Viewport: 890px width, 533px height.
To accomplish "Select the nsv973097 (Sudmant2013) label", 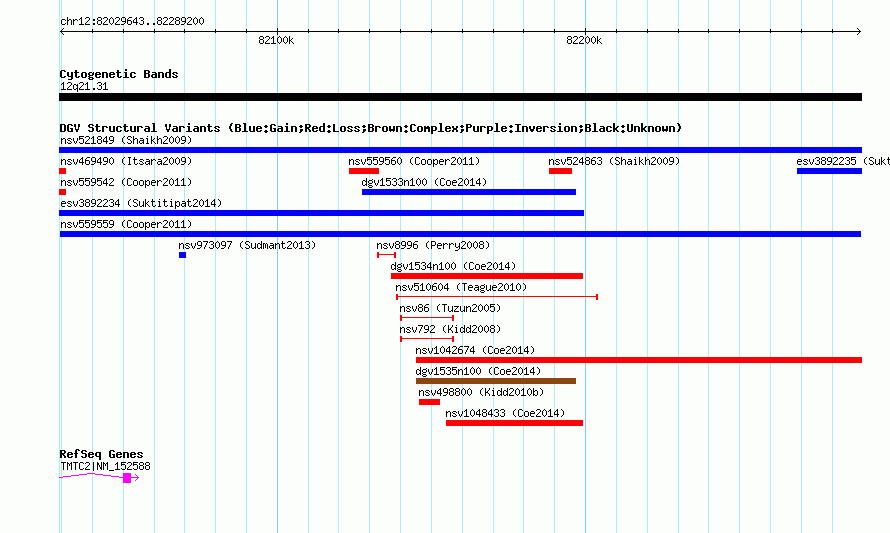I will coord(247,245).
